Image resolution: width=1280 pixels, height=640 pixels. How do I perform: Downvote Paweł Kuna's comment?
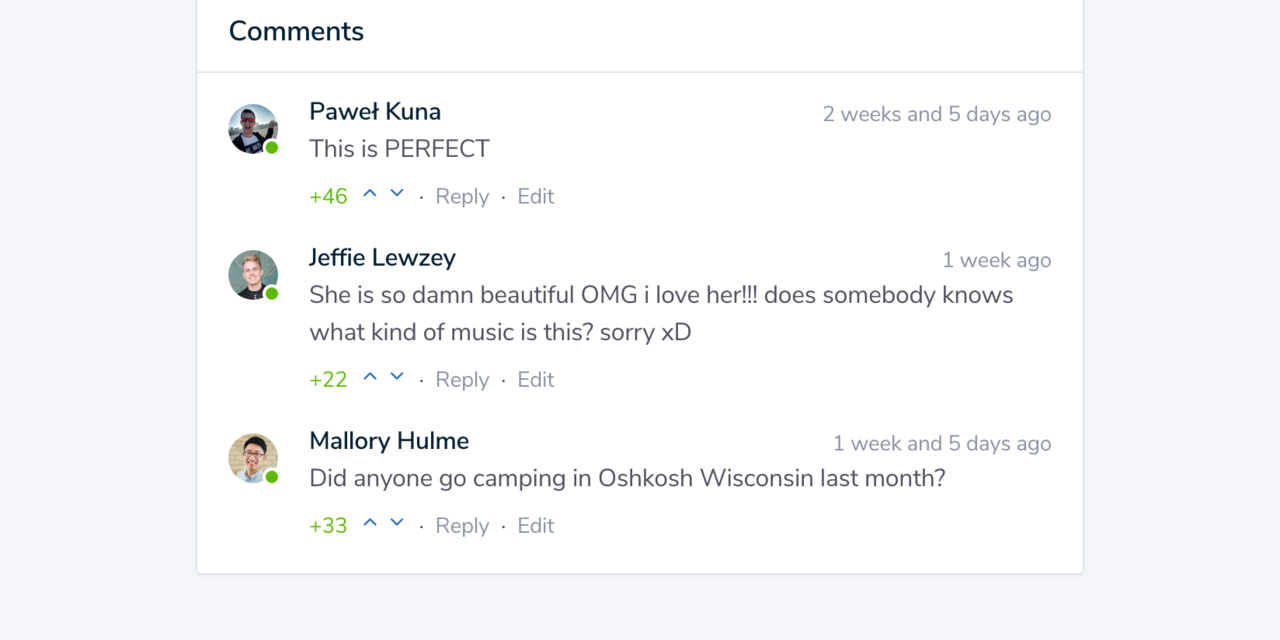pyautogui.click(x=397, y=194)
